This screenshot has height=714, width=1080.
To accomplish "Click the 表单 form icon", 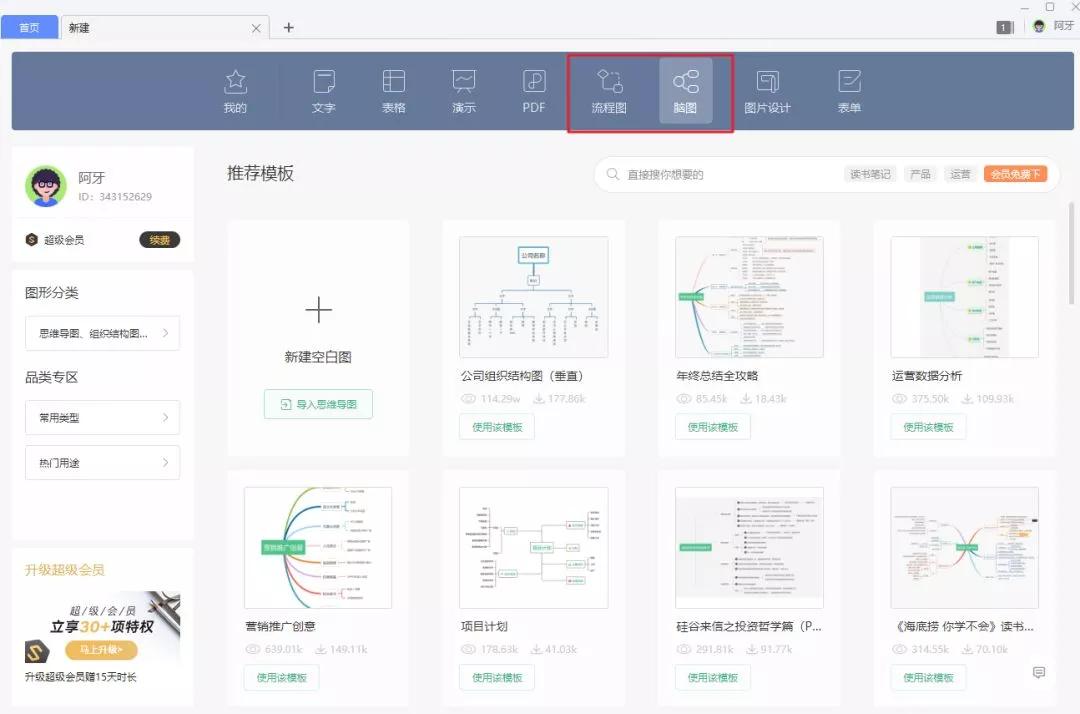I will click(848, 91).
